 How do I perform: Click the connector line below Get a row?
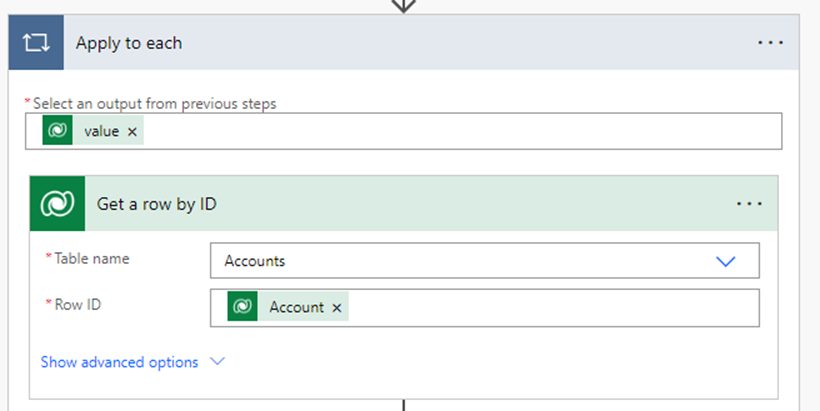coord(403,405)
